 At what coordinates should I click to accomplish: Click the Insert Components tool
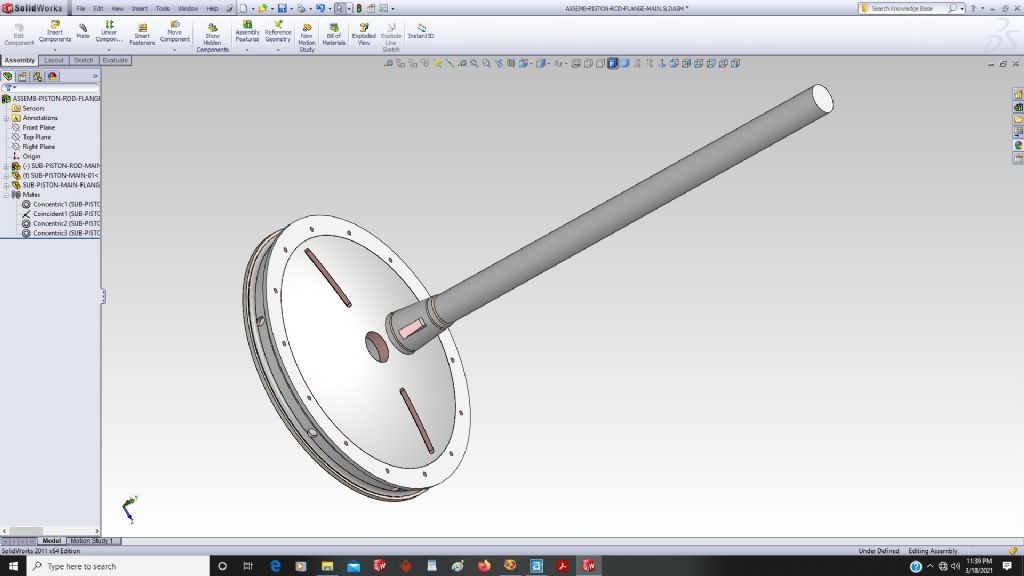[x=55, y=31]
